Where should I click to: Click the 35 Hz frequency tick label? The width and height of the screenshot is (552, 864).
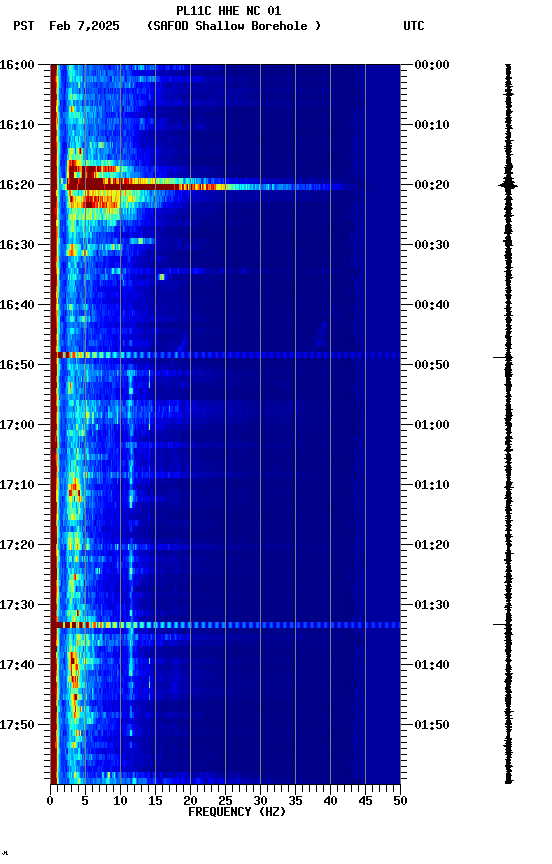click(x=295, y=801)
